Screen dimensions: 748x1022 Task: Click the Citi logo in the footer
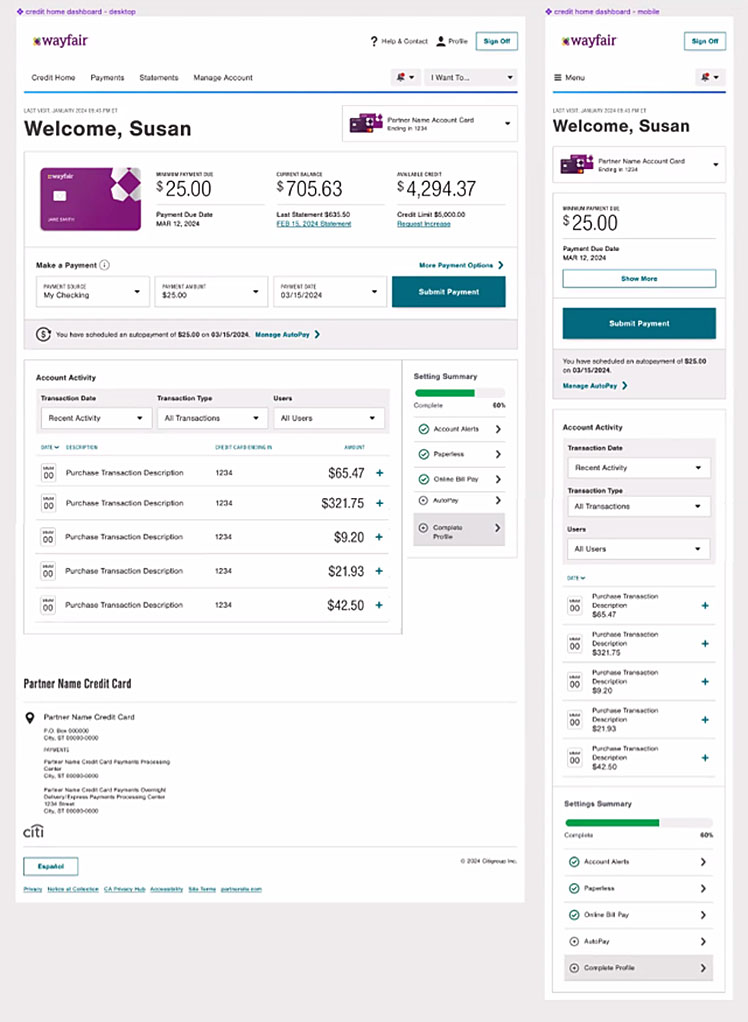point(33,832)
